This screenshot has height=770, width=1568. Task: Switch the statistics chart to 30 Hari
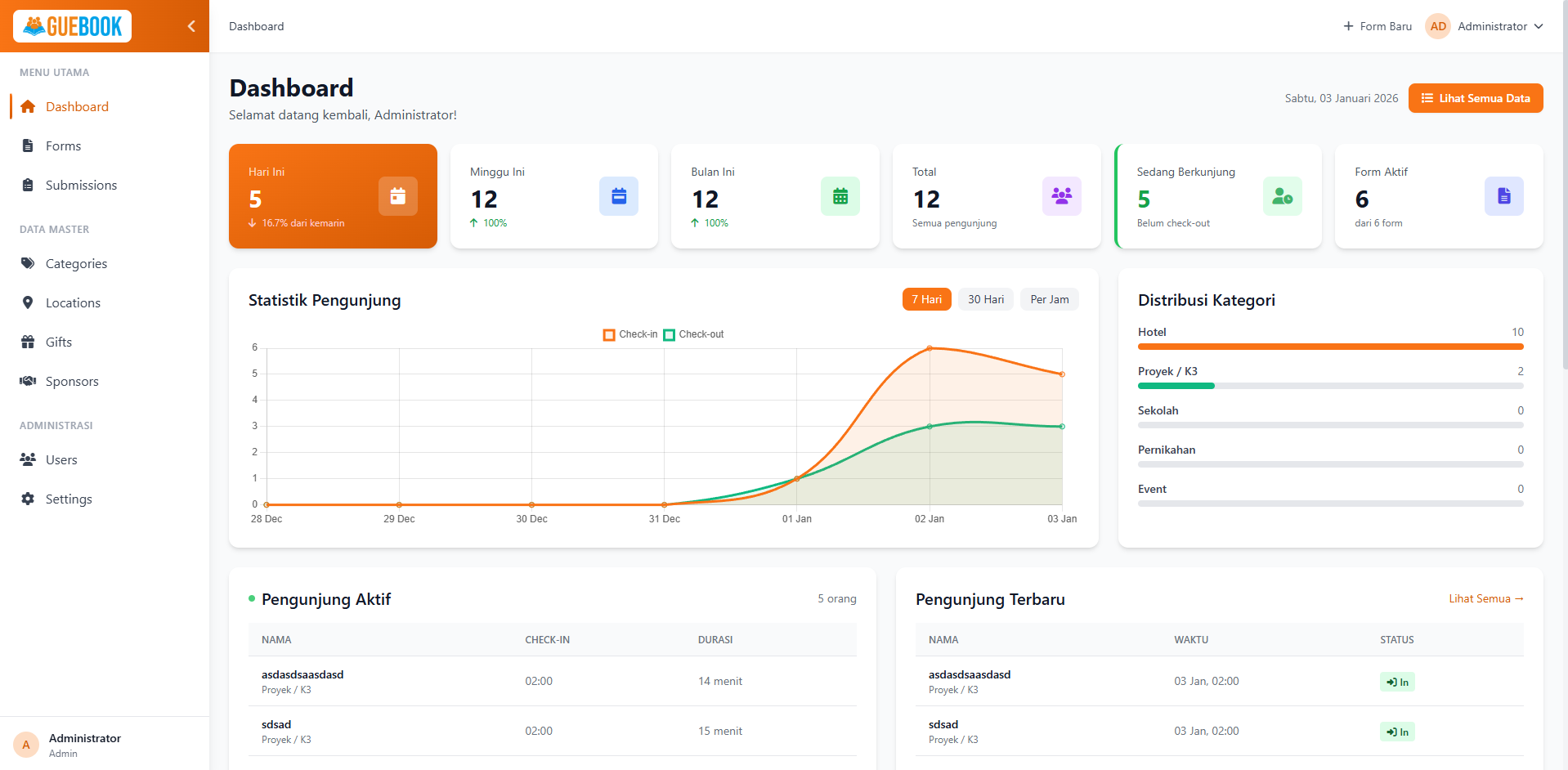[985, 299]
